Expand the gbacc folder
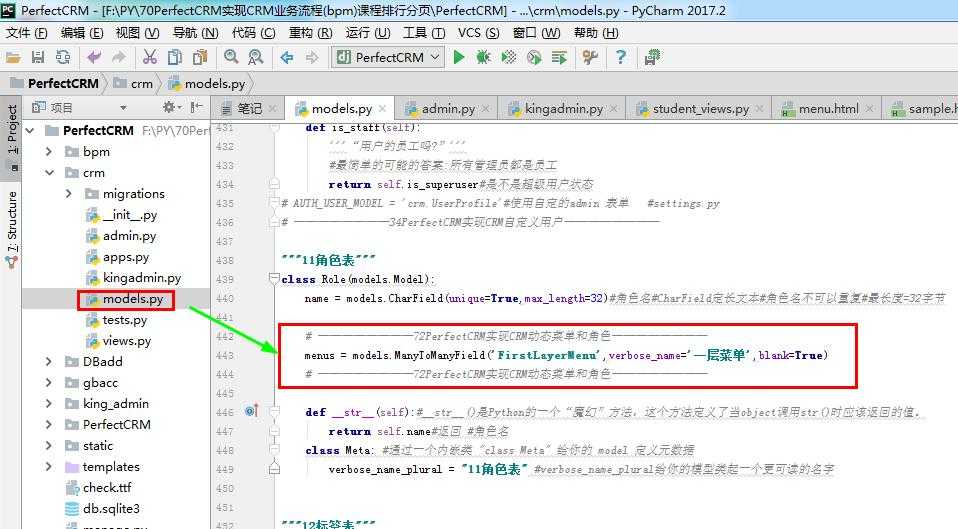The image size is (958, 529). click(x=49, y=382)
